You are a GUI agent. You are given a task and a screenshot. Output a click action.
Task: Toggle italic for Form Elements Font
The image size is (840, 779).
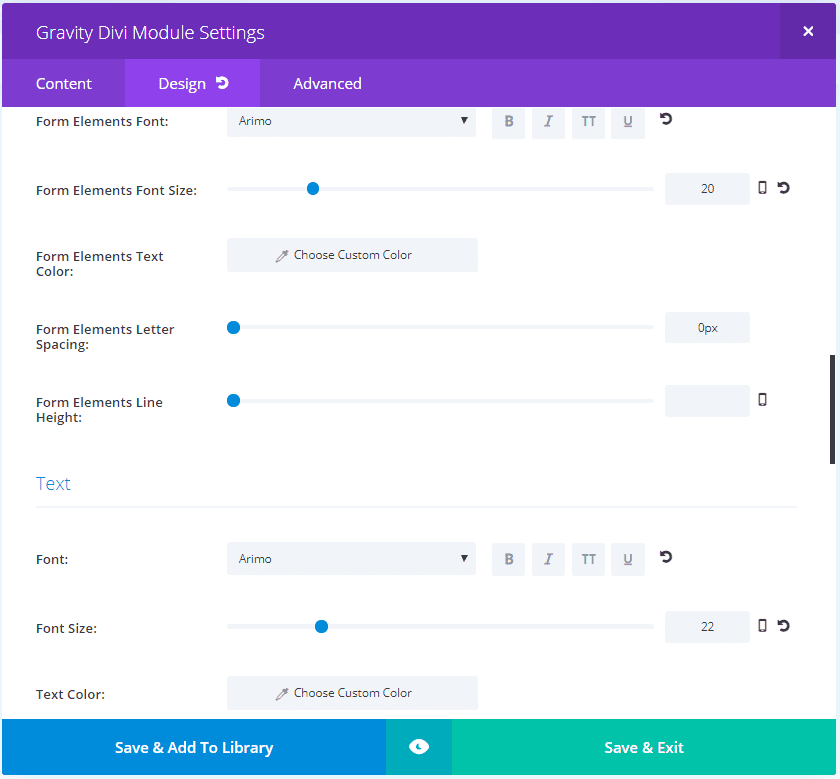pos(548,122)
